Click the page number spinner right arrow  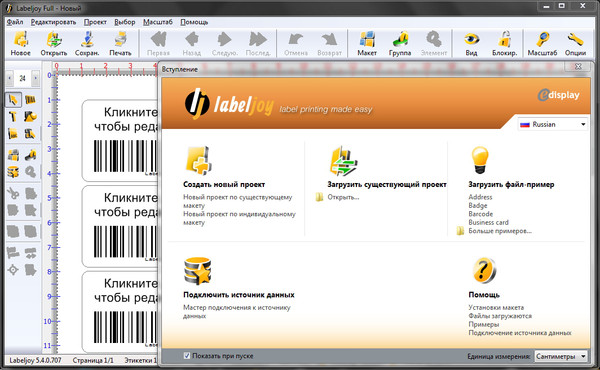point(35,78)
